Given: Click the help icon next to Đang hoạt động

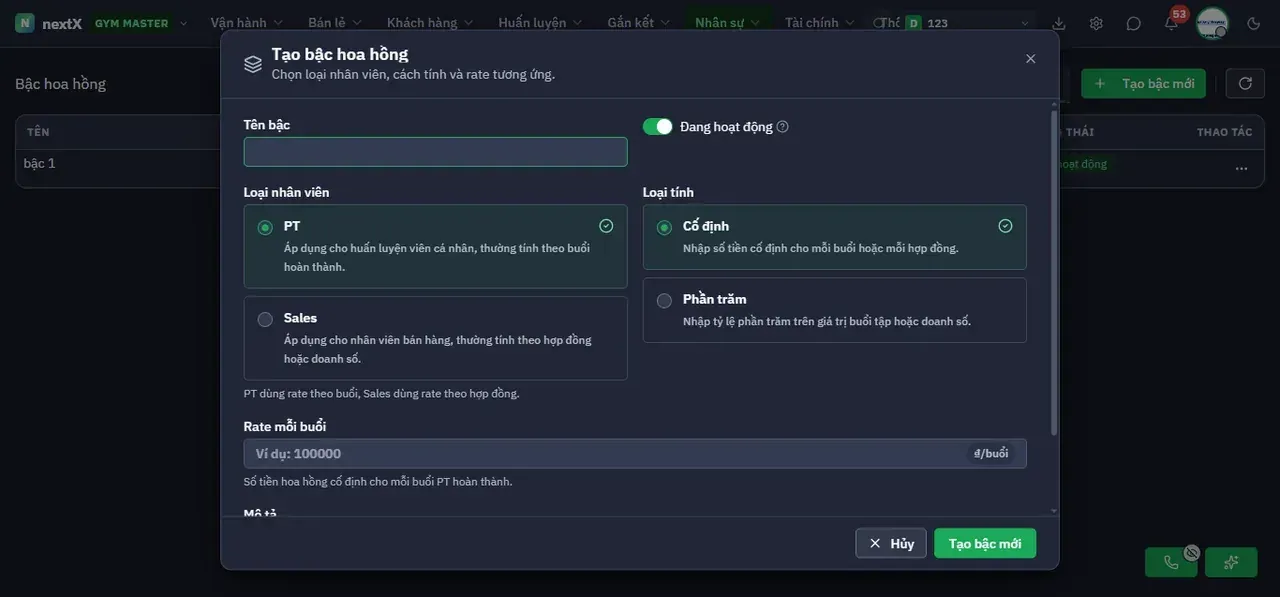Looking at the screenshot, I should [x=783, y=127].
